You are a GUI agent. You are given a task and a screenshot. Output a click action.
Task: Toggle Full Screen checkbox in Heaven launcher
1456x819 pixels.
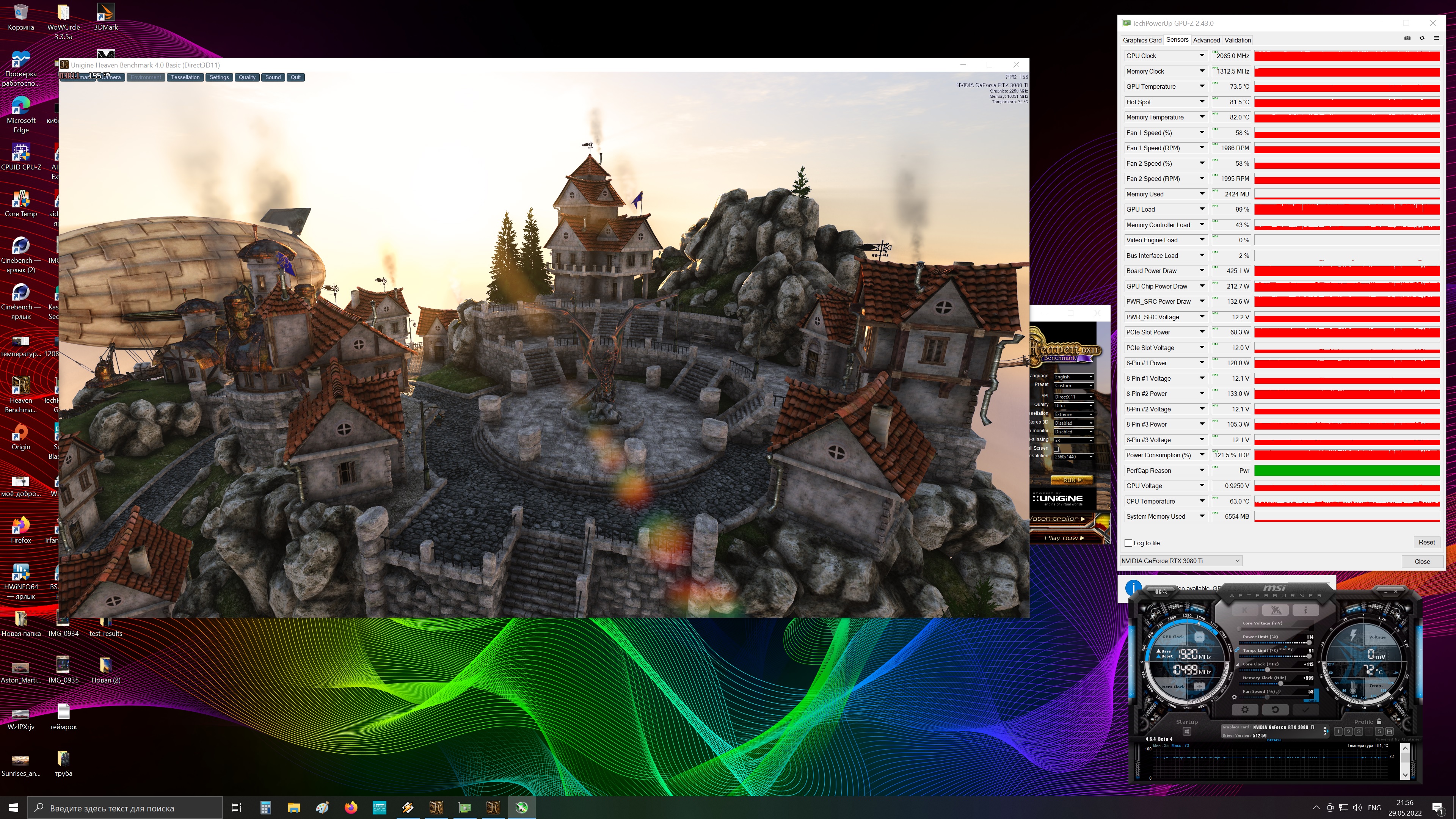1056,449
